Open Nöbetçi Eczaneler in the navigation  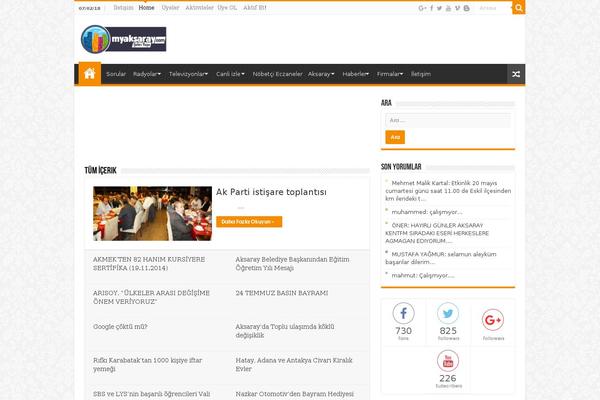(x=277, y=74)
